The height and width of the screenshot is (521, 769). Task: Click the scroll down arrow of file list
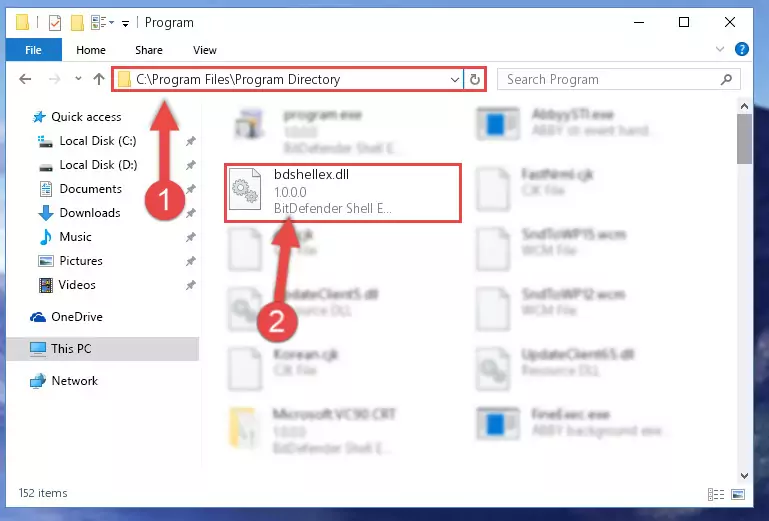point(744,475)
